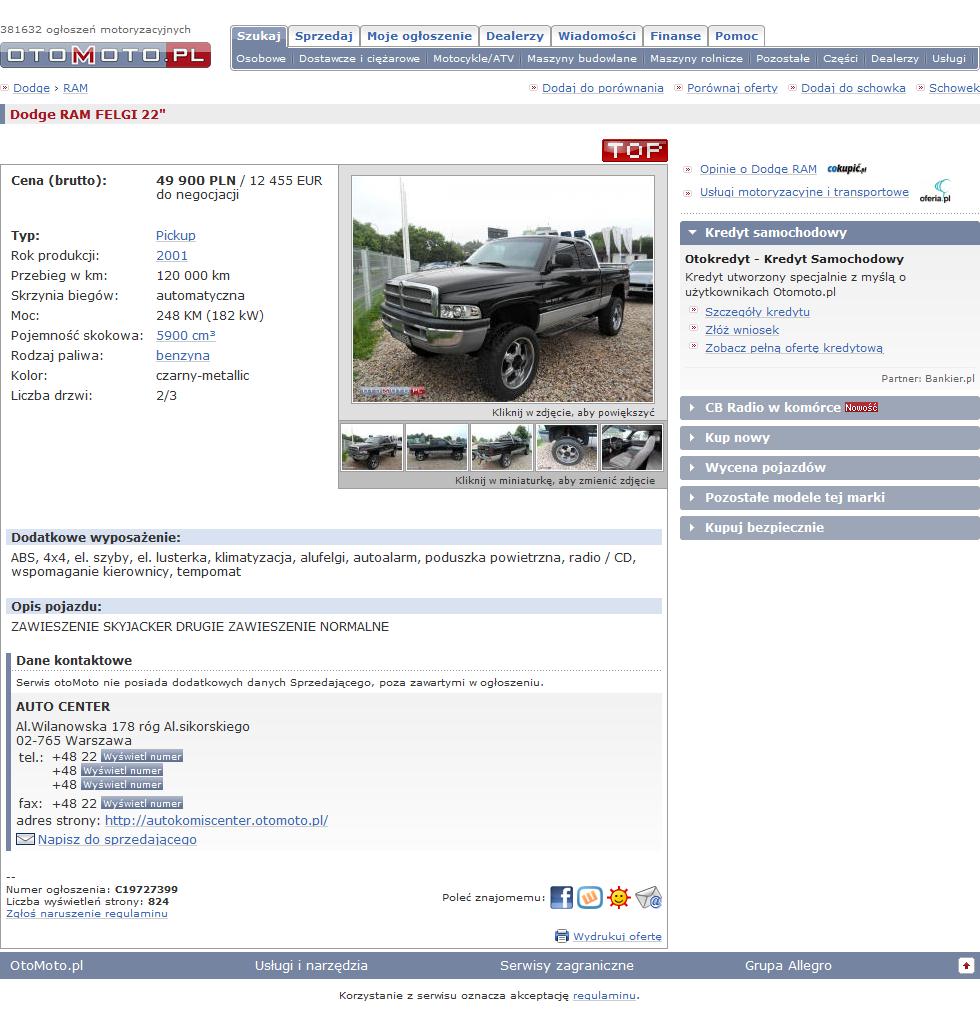Expand the Kupuj bezpiecznie section
Screen dimensions: 980x1021
pyautogui.click(x=830, y=527)
